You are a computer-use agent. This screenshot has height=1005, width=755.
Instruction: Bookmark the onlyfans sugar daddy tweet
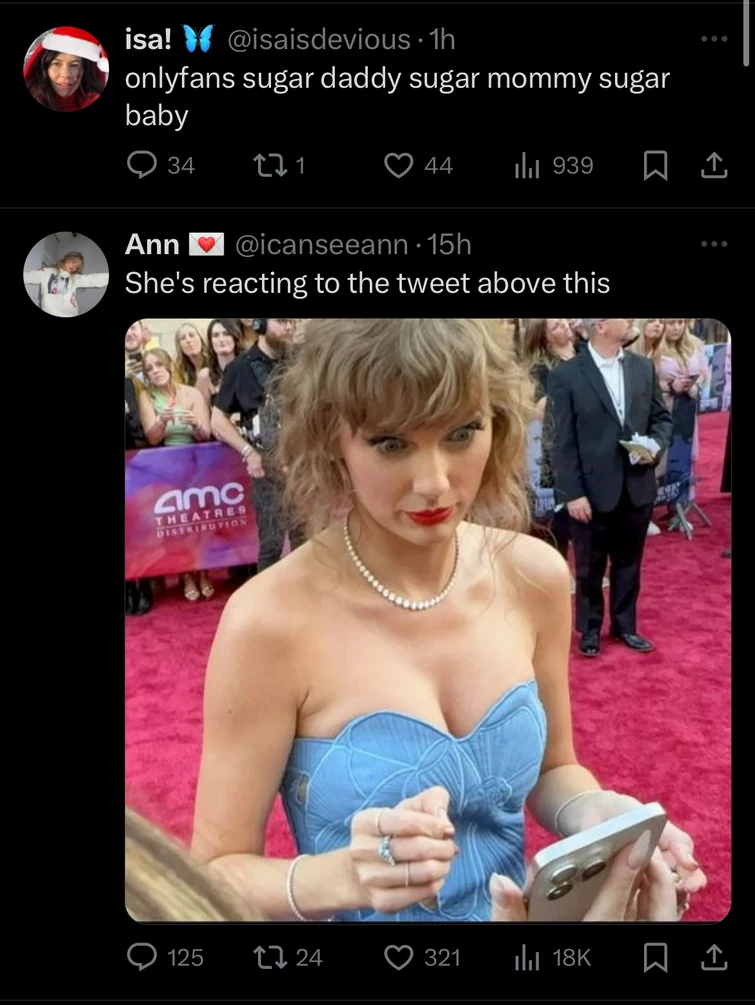tap(655, 167)
